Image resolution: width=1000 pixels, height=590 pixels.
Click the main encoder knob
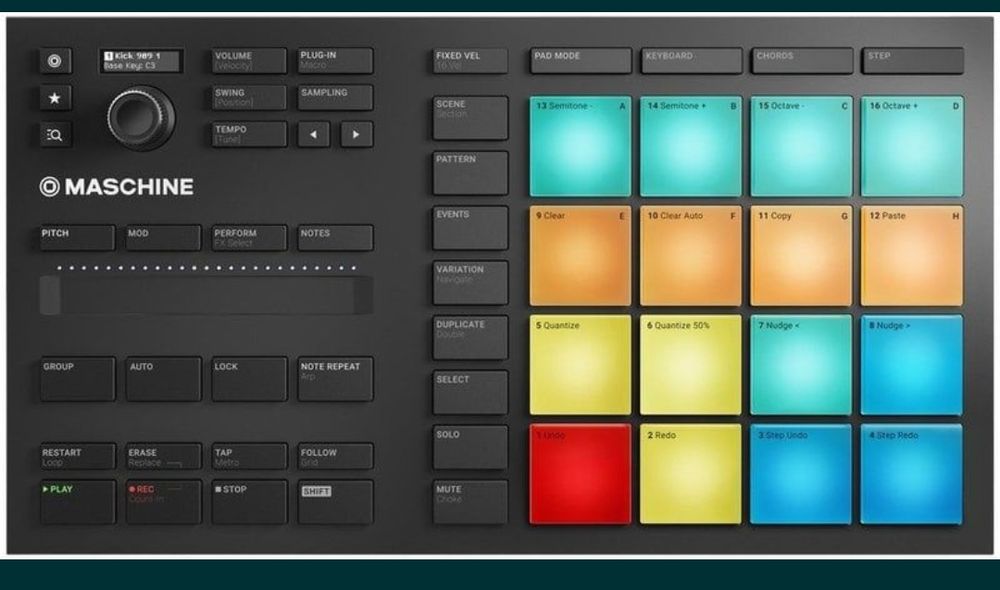140,118
